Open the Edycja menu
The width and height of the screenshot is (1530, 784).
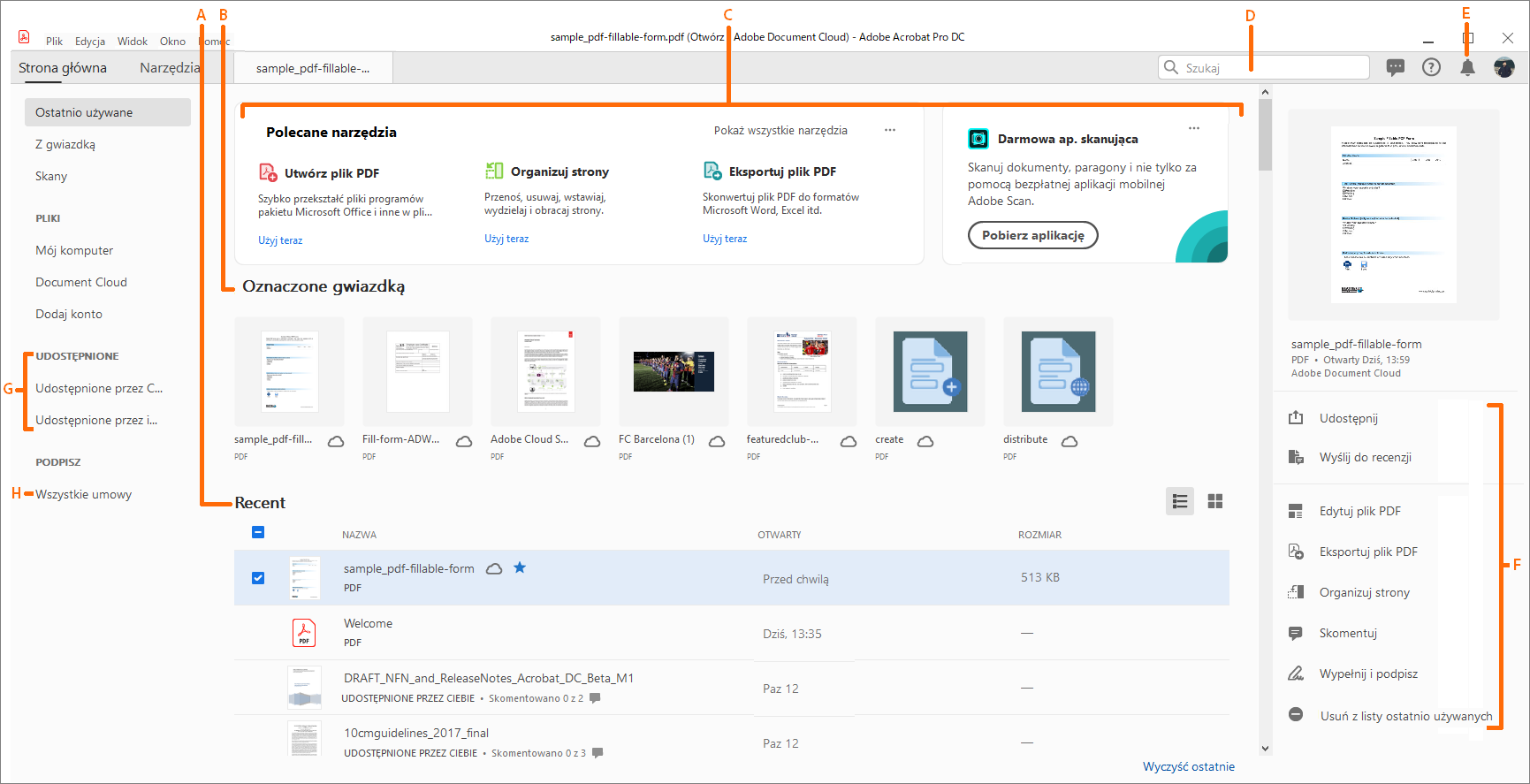[90, 42]
